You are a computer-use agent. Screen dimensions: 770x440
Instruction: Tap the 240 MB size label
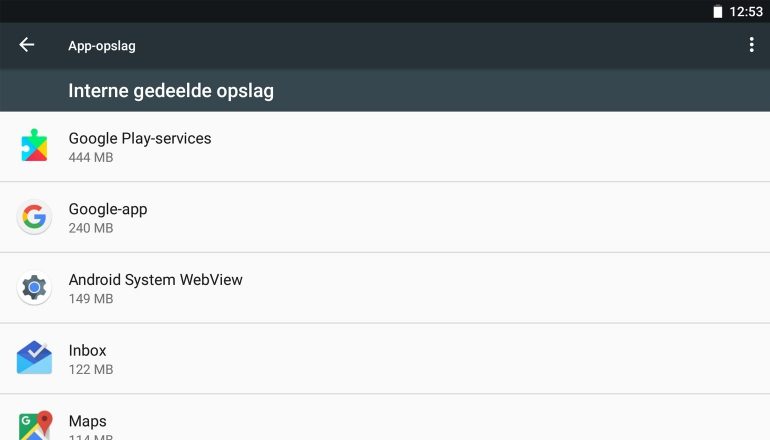click(91, 229)
